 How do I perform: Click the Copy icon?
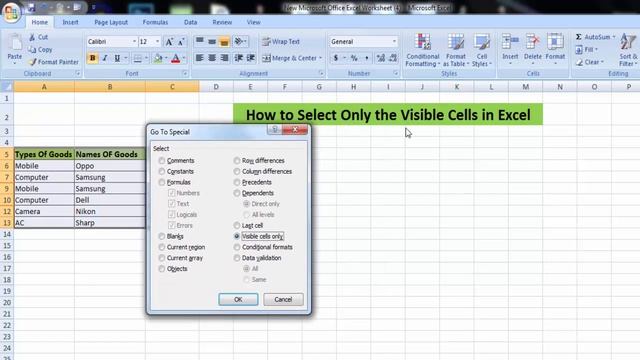pyautogui.click(x=32, y=49)
